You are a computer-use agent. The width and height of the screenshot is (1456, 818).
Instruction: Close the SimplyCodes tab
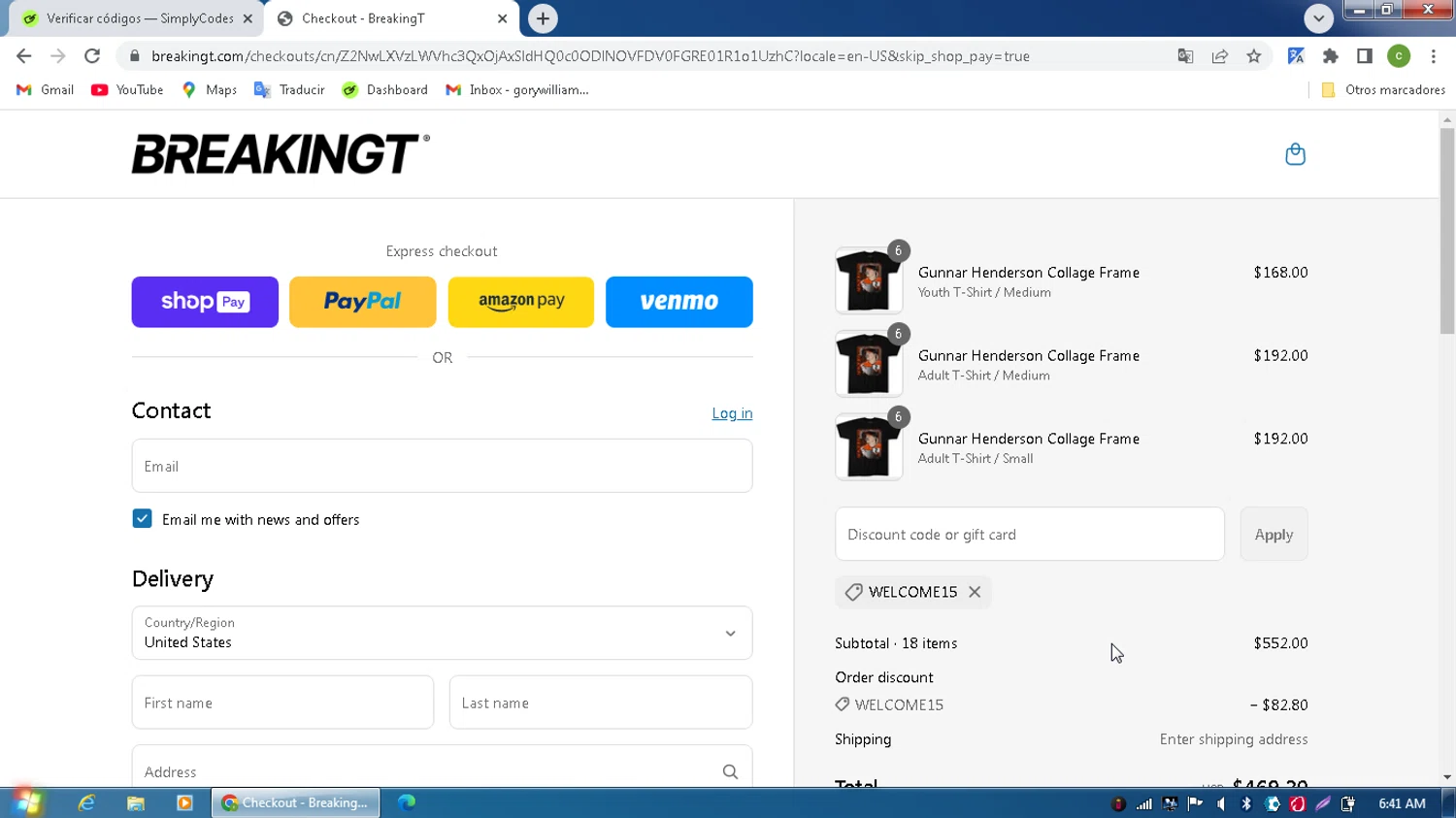248,18
